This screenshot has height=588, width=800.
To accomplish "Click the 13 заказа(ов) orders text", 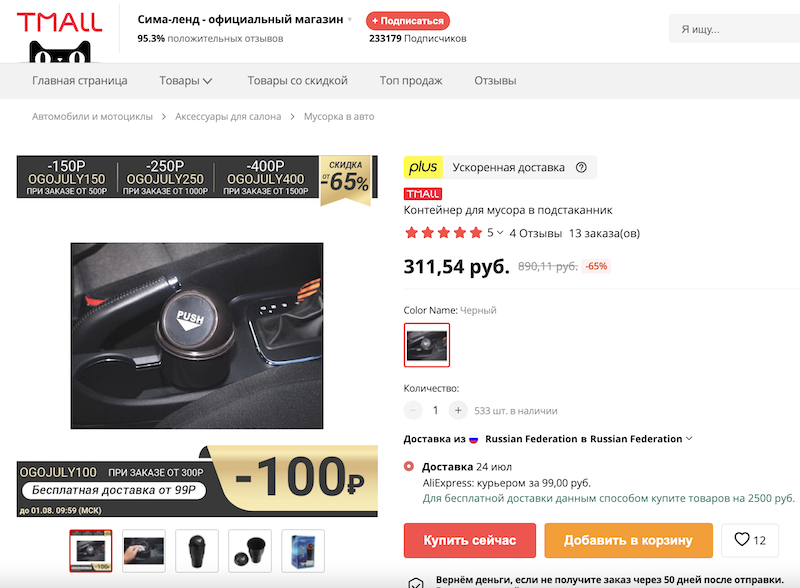I will (604, 233).
